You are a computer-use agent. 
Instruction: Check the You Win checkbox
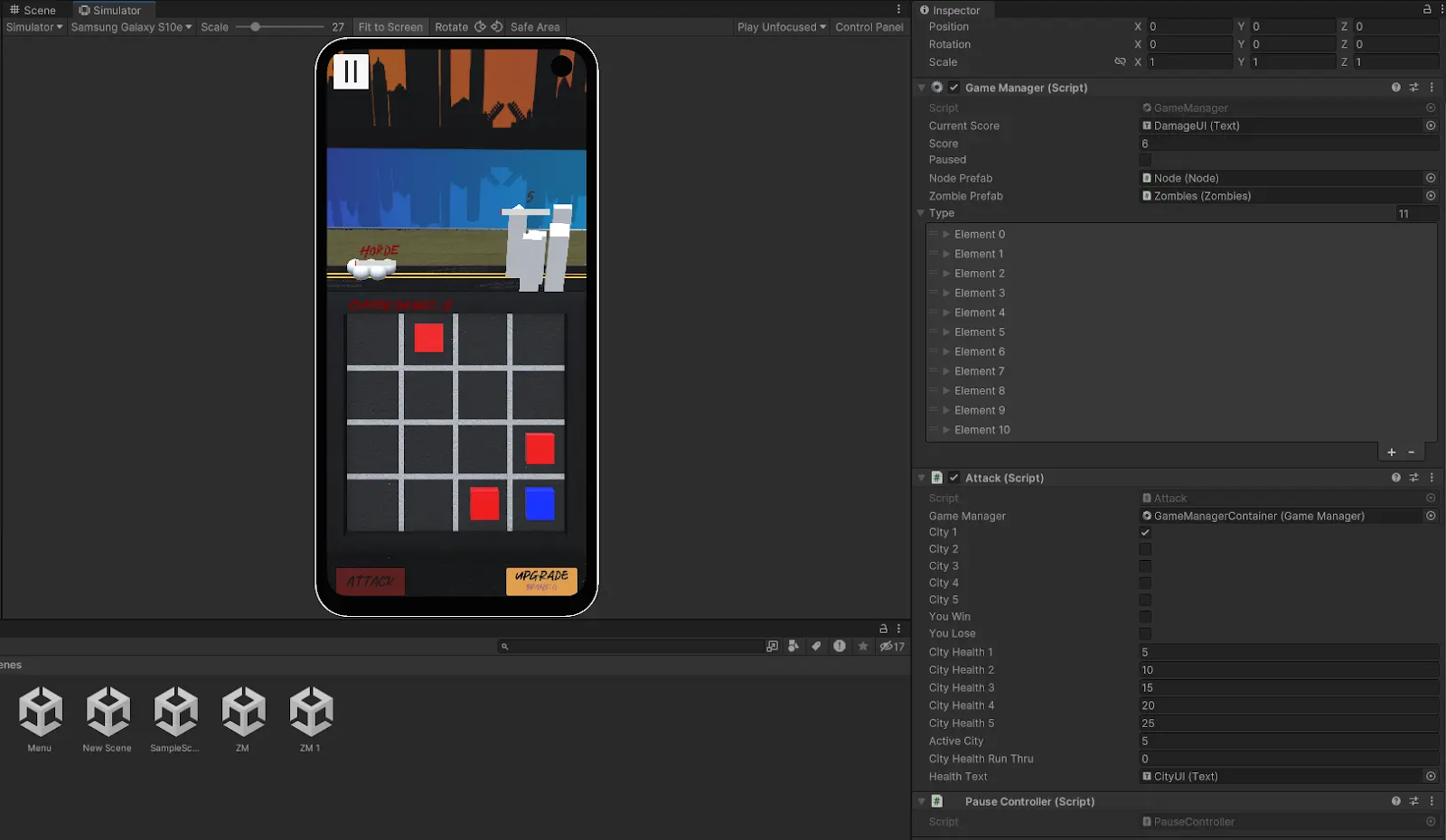coord(1145,617)
